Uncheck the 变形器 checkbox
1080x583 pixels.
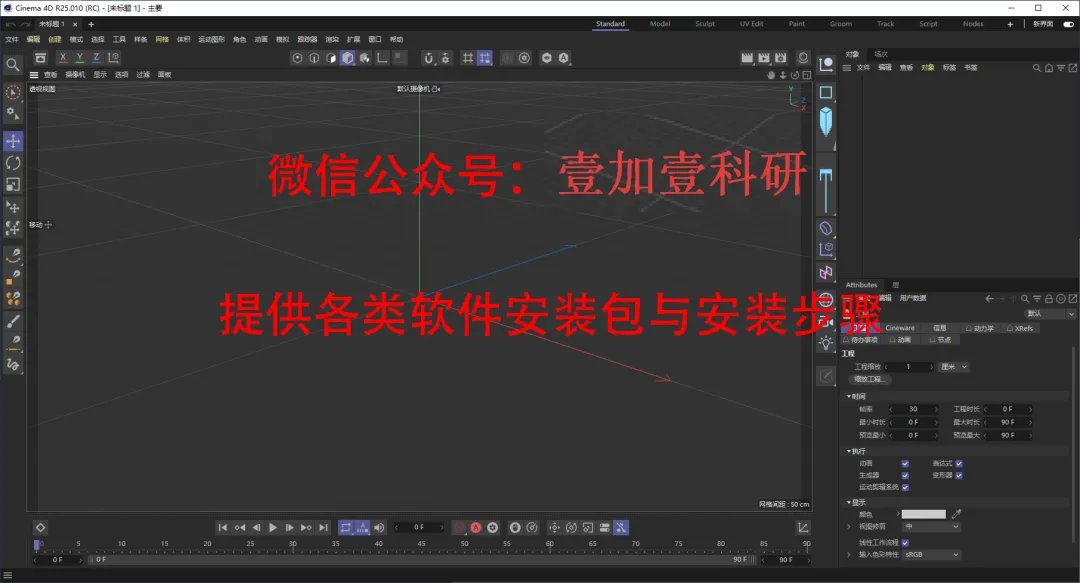[959, 475]
